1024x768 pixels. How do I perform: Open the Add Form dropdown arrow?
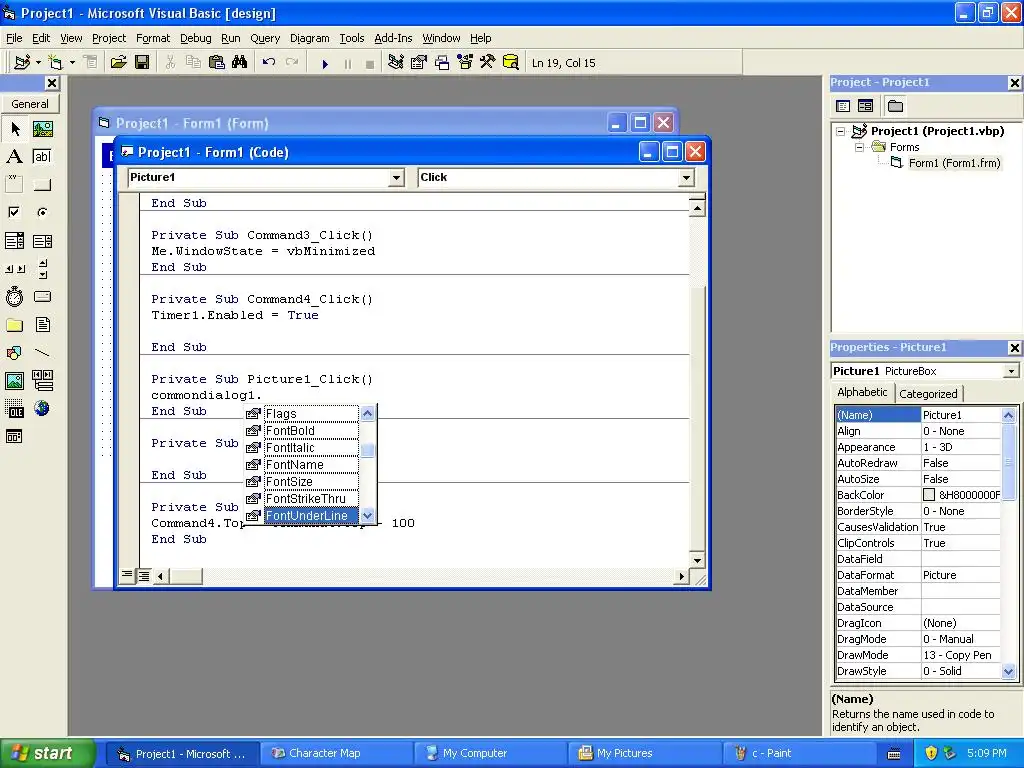(72, 63)
